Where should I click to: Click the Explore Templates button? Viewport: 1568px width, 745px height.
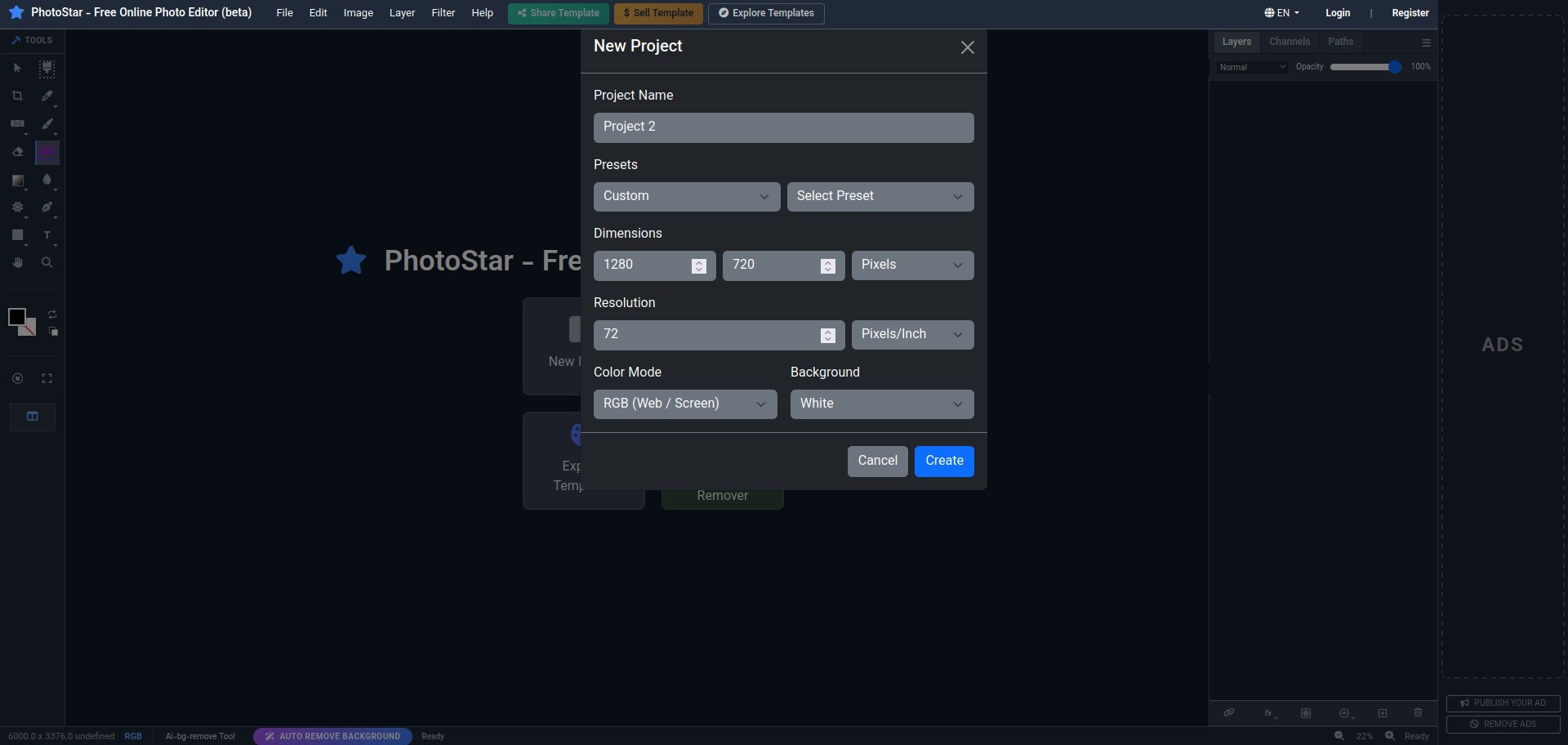click(766, 13)
